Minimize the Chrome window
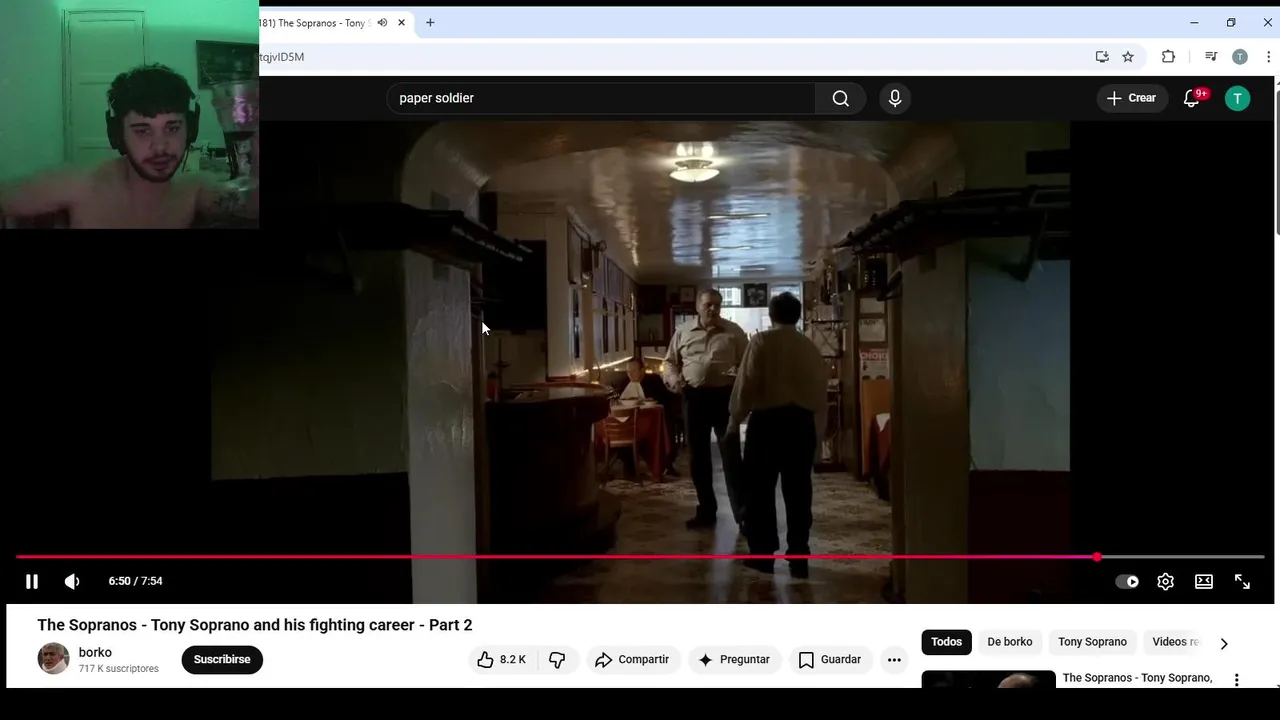Screen dimensions: 1280x720 point(1194,23)
